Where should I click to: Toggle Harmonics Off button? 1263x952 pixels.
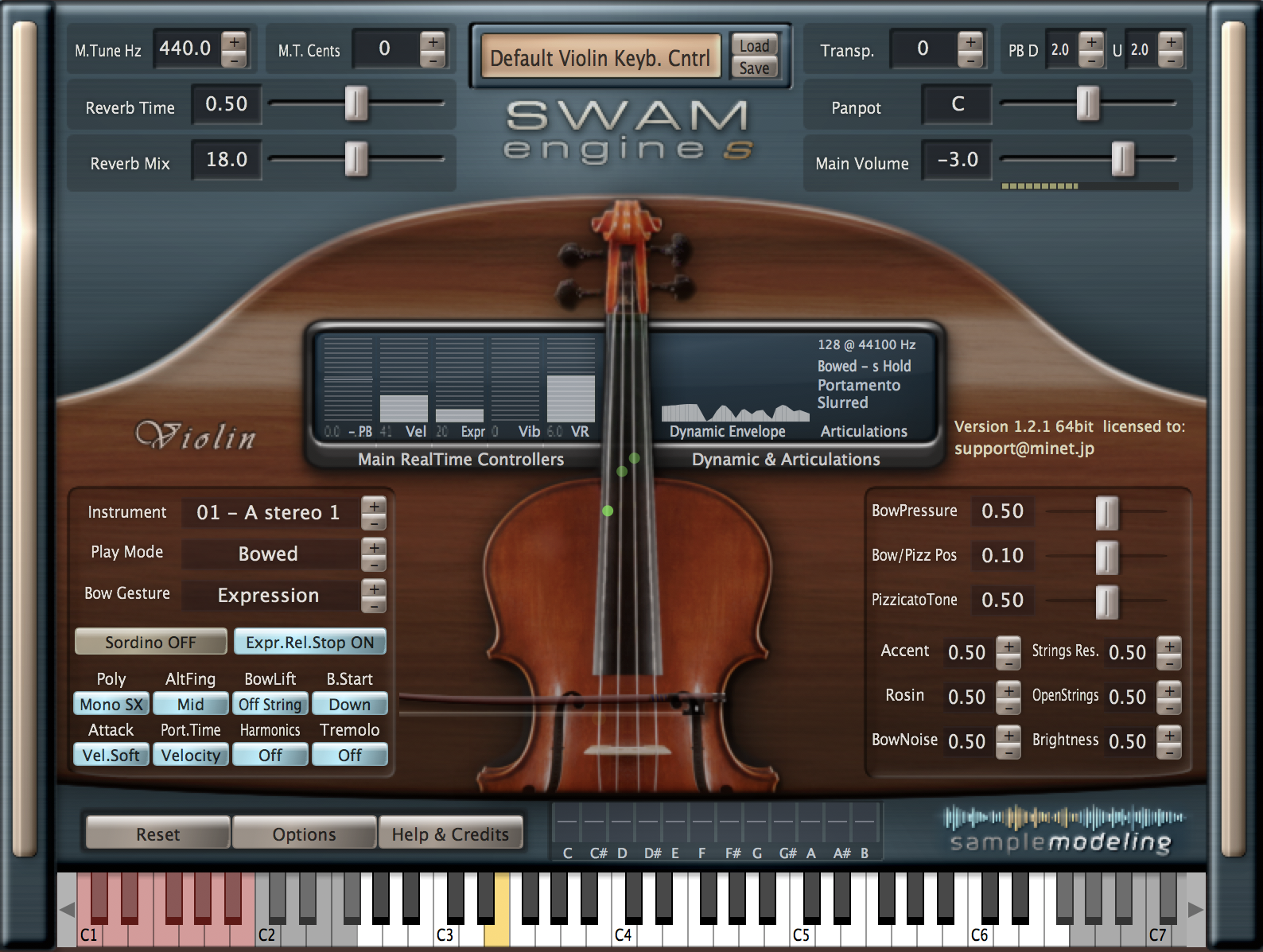270,756
